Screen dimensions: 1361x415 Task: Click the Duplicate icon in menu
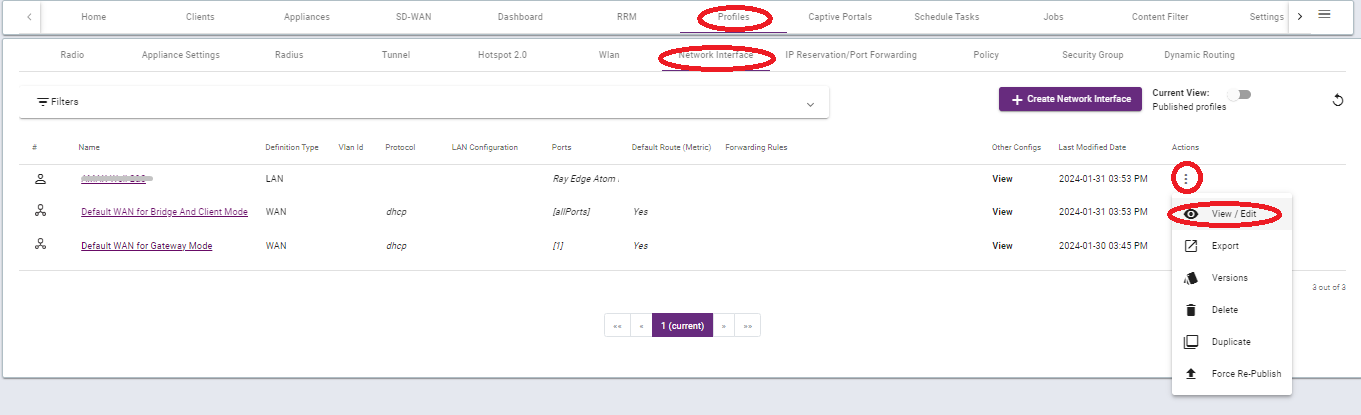(x=1190, y=342)
